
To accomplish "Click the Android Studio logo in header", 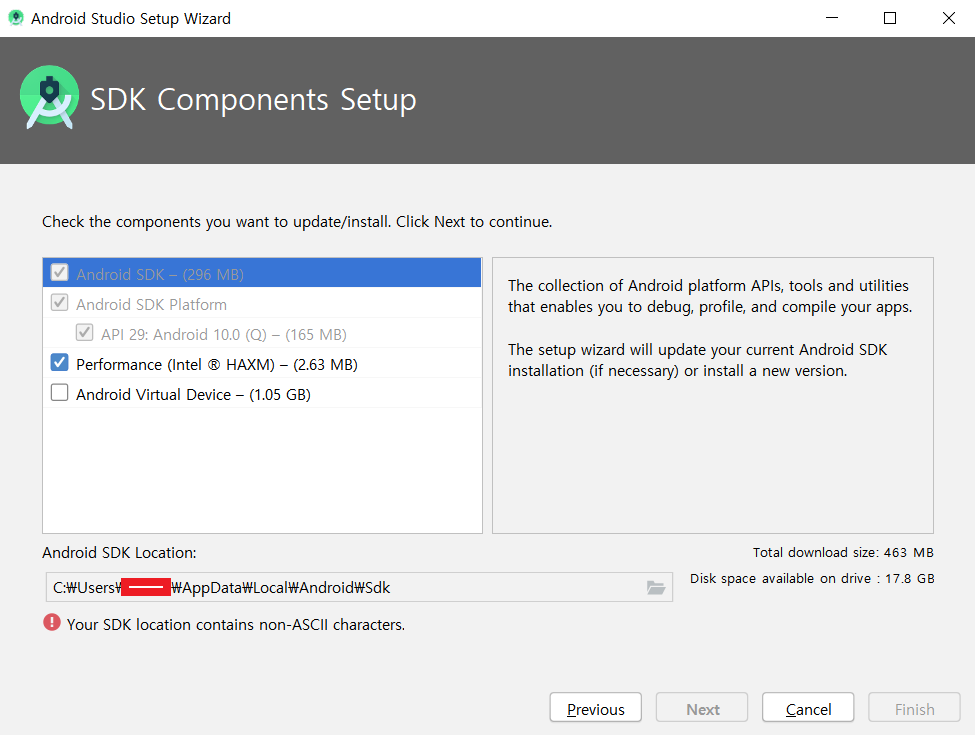I will pyautogui.click(x=50, y=97).
